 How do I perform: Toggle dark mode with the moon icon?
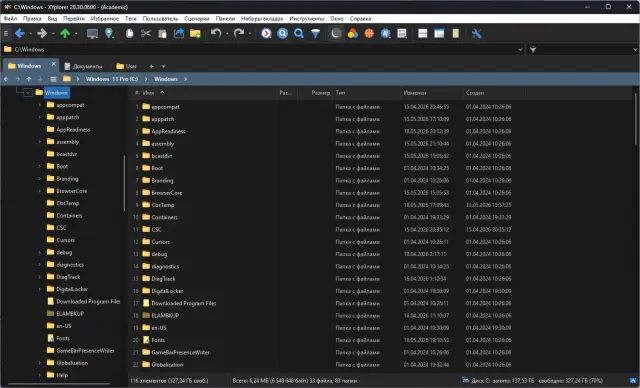tap(336, 33)
